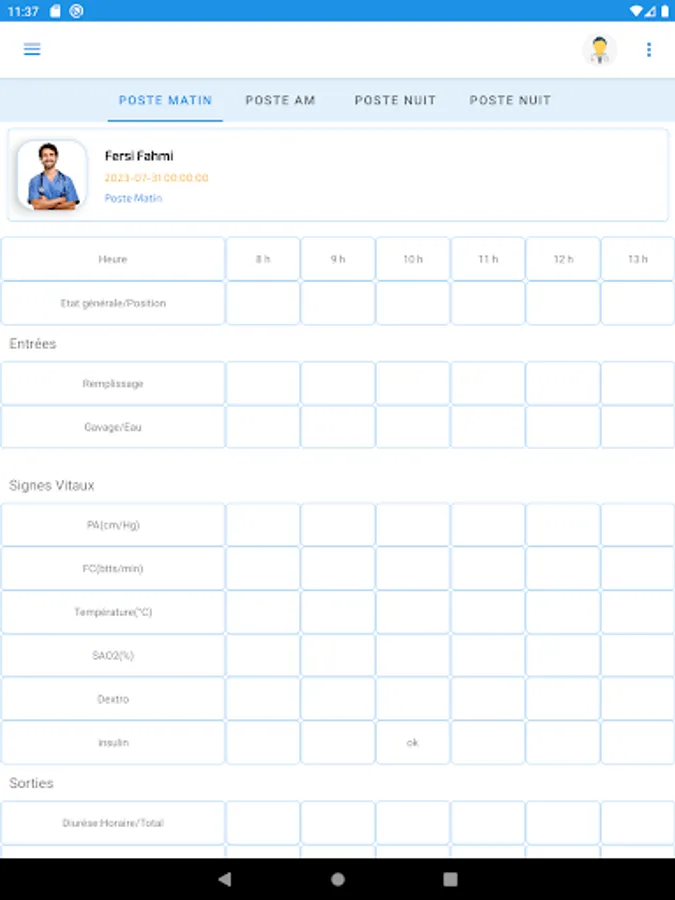675x900 pixels.
Task: Select the 8 h column header
Action: [263, 259]
